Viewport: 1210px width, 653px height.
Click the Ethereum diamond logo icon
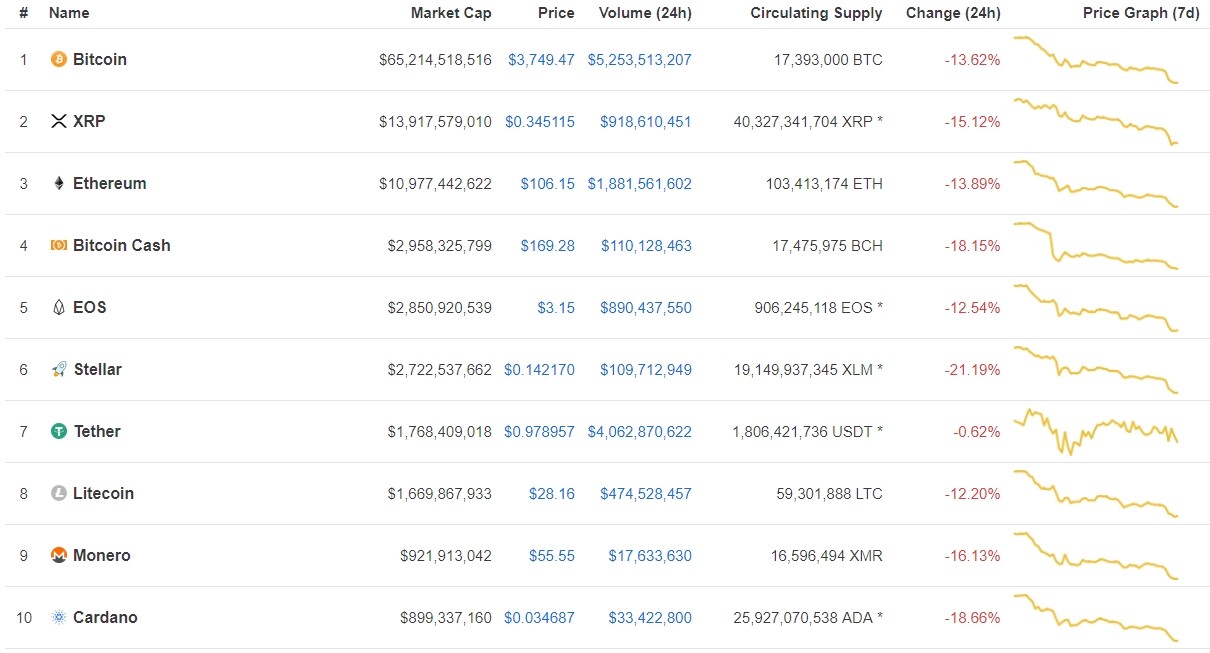tap(59, 184)
